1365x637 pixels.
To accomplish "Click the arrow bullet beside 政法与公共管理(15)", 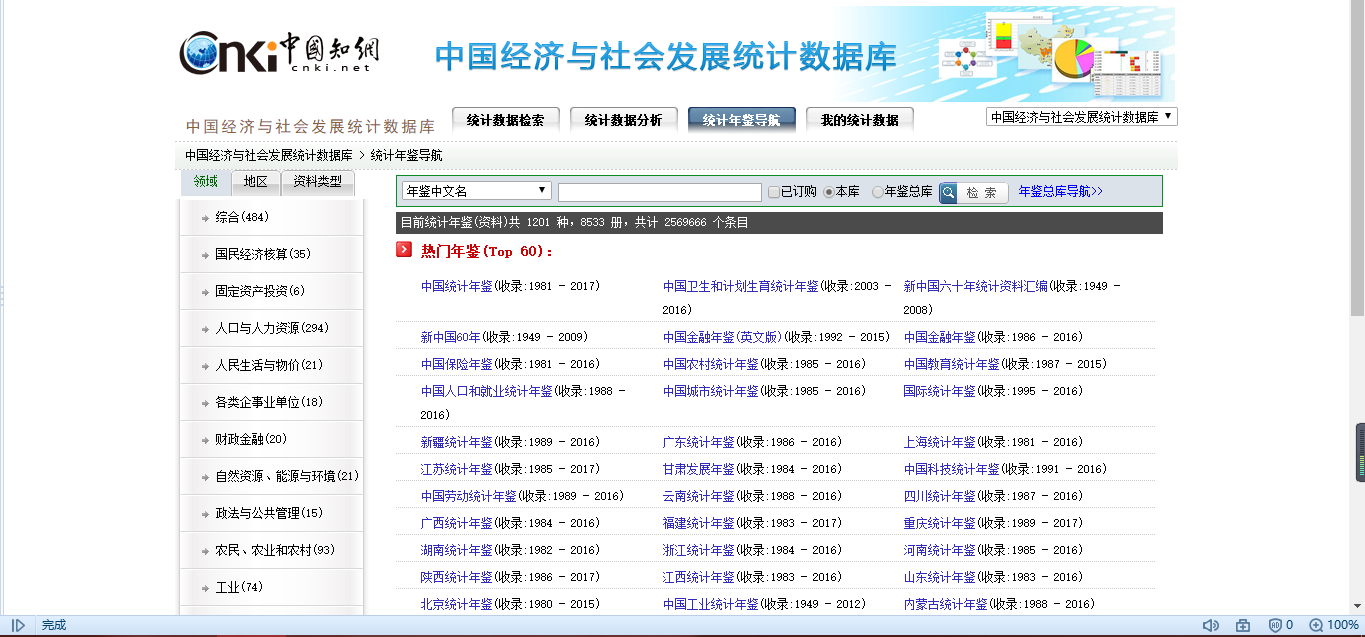I will pos(205,514).
